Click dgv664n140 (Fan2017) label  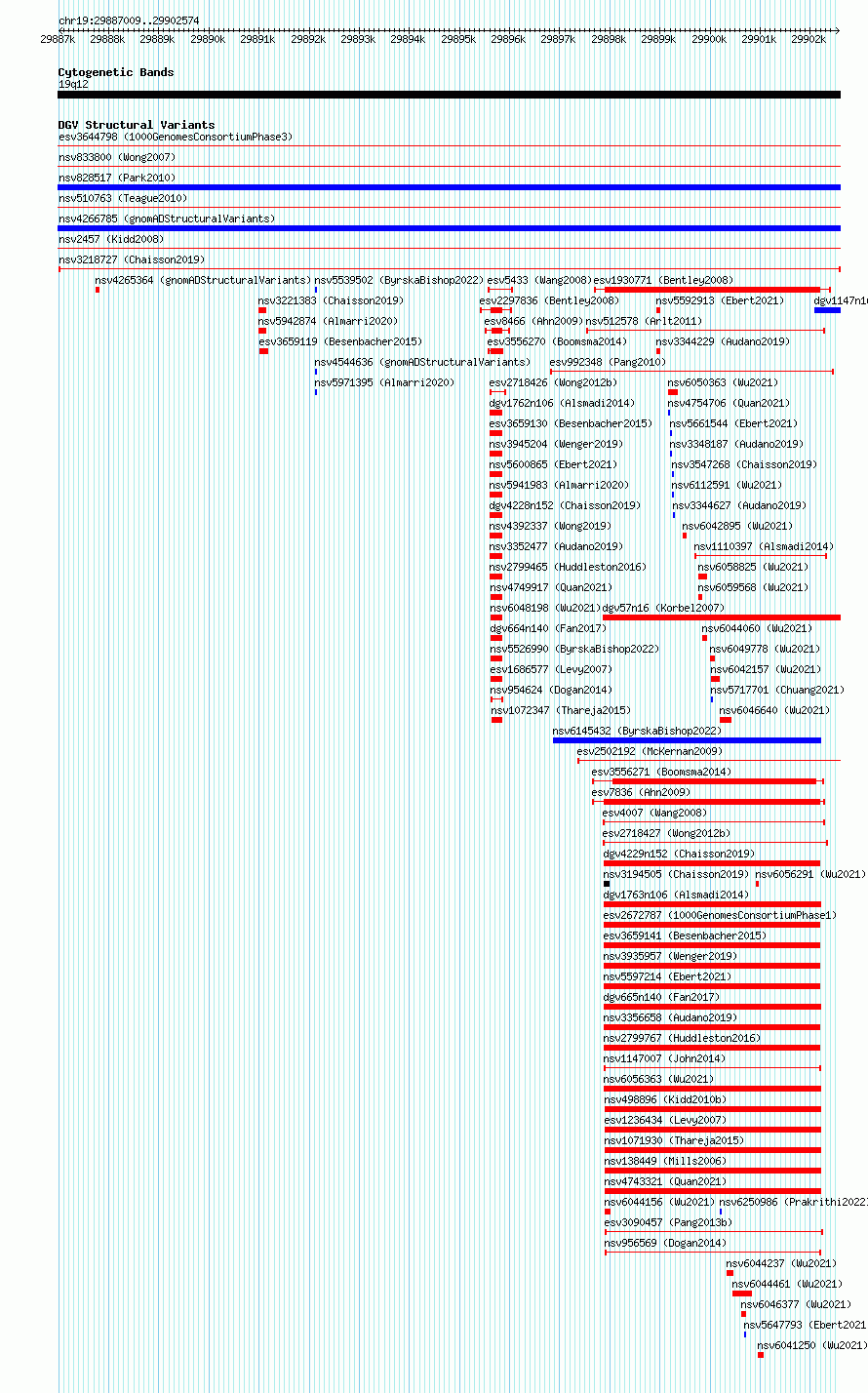point(548,628)
